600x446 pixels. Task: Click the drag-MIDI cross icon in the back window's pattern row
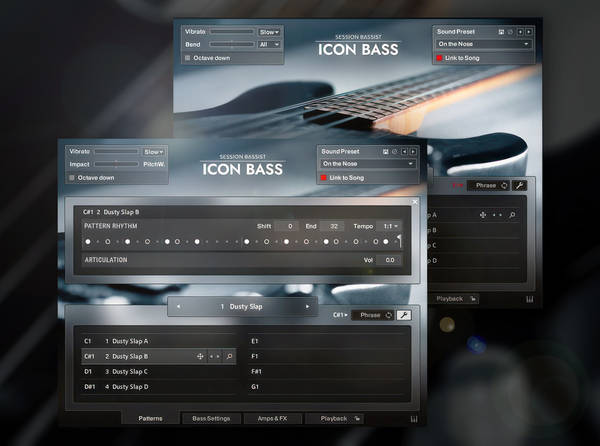(x=483, y=215)
